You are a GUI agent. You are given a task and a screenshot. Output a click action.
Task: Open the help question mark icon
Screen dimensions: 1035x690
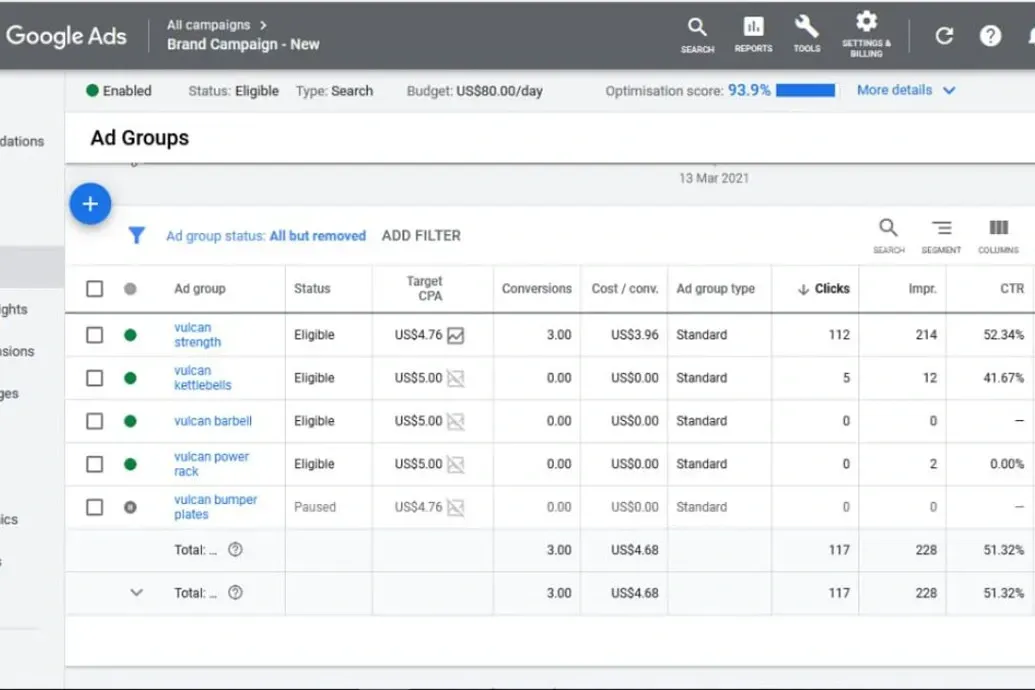click(990, 36)
